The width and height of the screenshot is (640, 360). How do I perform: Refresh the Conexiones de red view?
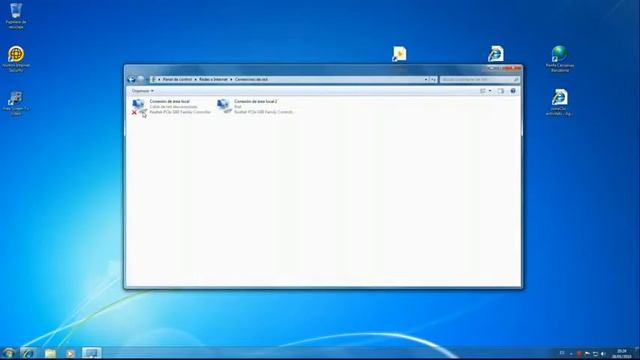(x=433, y=80)
